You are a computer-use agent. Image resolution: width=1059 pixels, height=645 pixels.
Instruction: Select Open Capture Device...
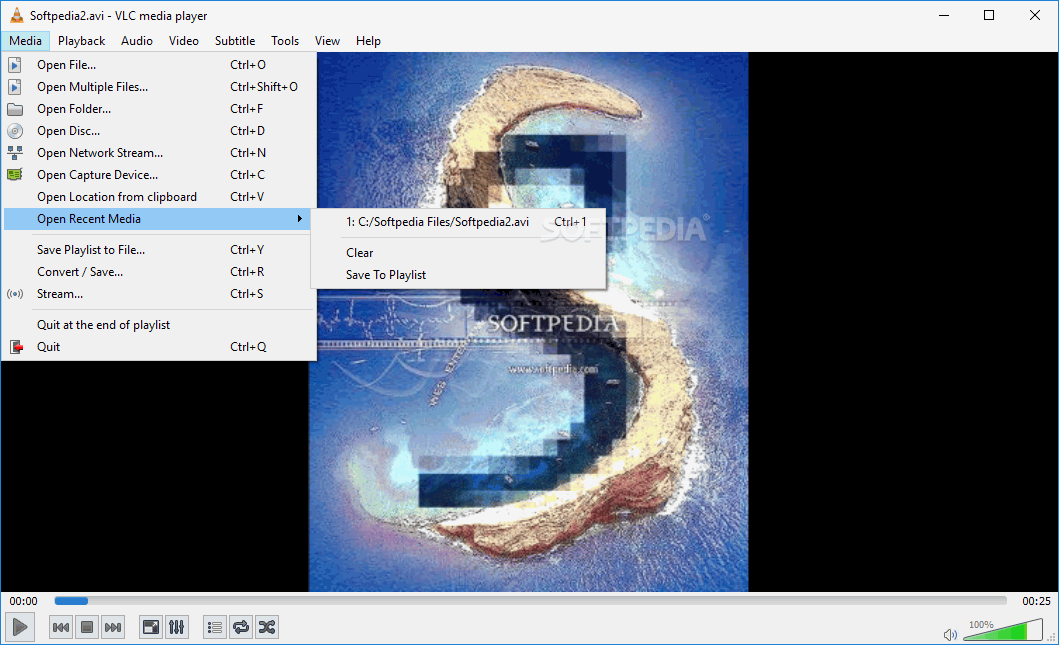pos(159,175)
